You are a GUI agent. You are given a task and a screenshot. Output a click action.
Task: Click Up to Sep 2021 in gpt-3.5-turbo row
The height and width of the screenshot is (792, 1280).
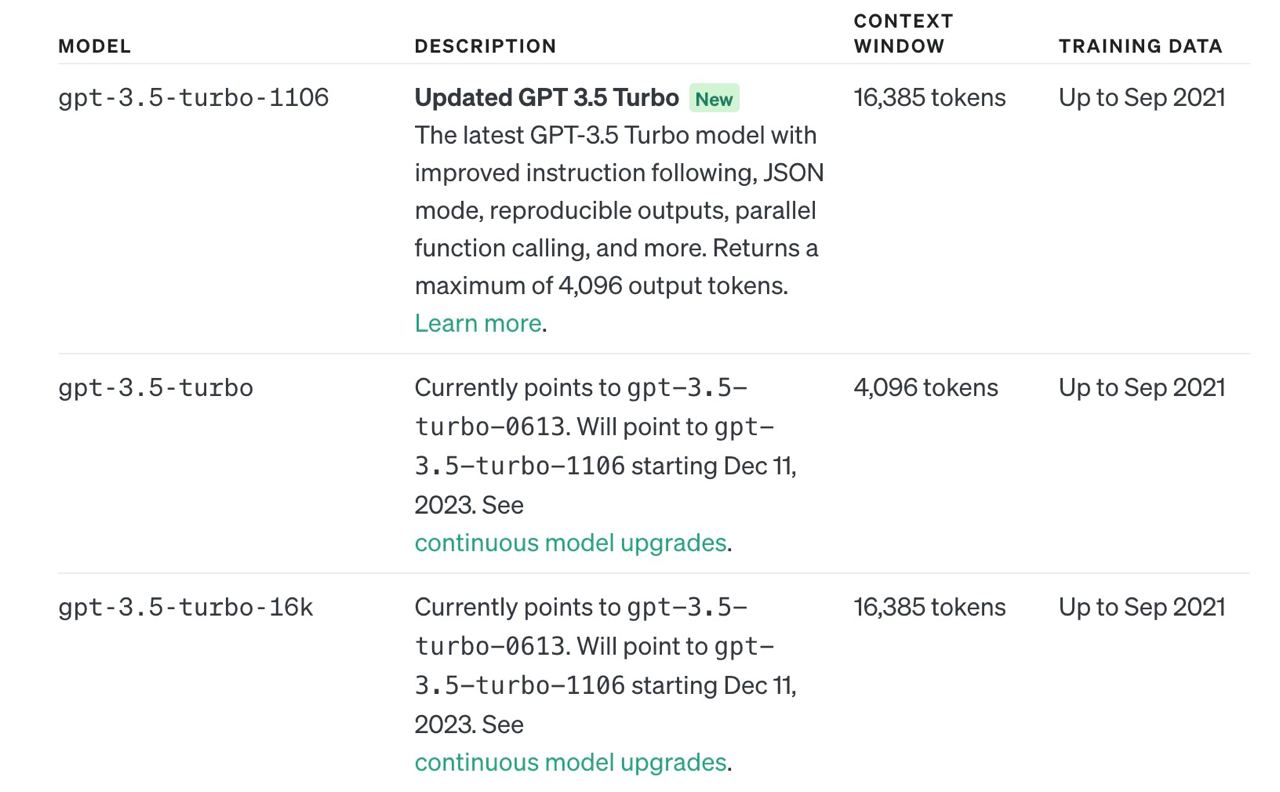point(1141,388)
